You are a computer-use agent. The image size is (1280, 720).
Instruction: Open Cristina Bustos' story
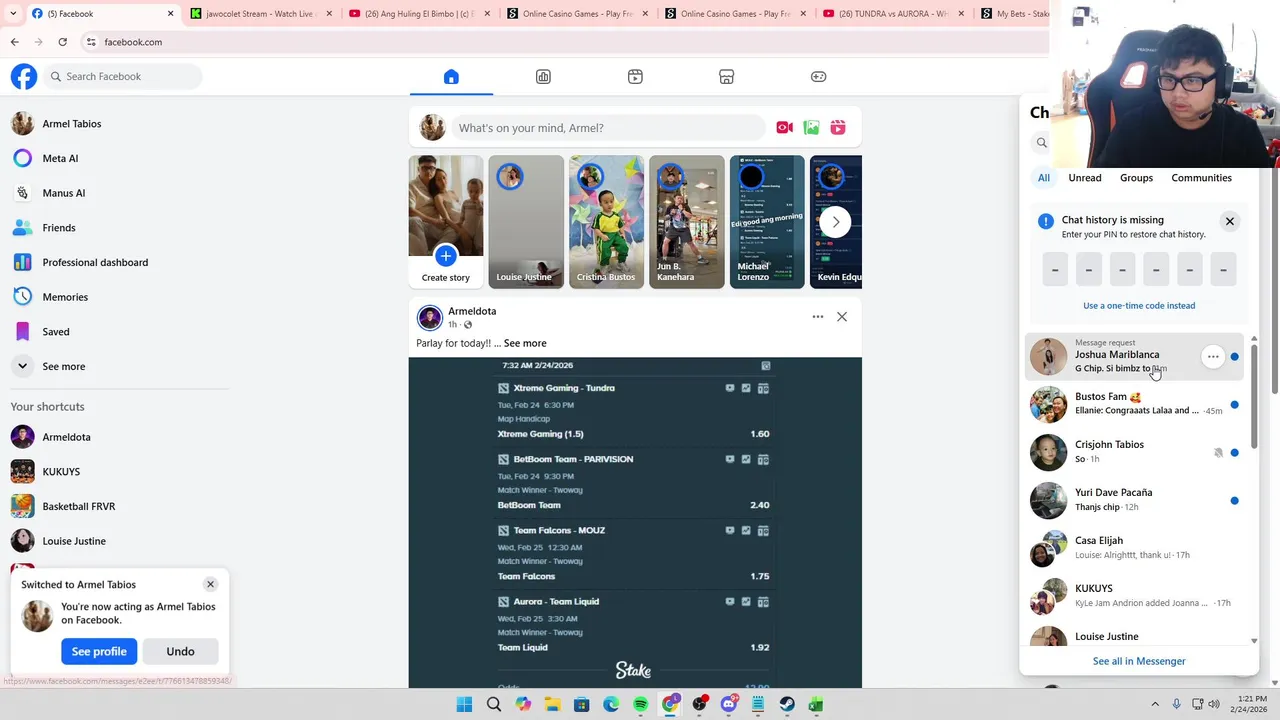(x=606, y=222)
